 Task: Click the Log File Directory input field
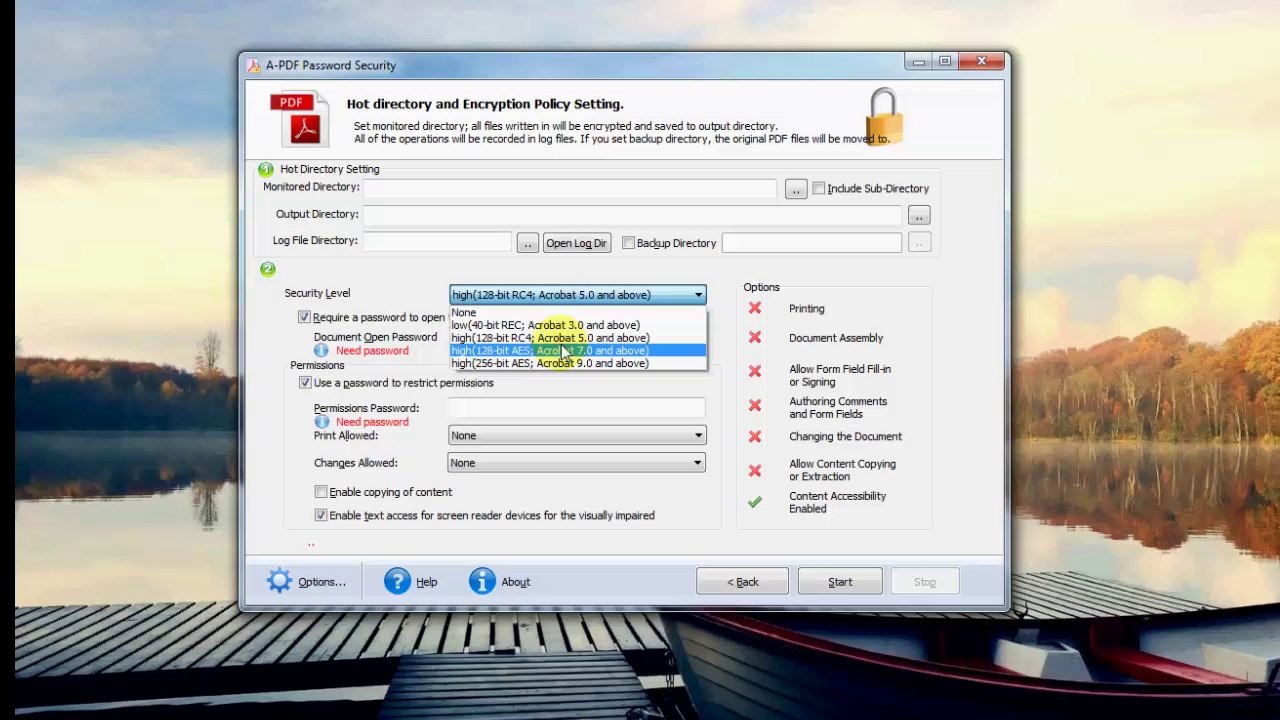click(438, 241)
